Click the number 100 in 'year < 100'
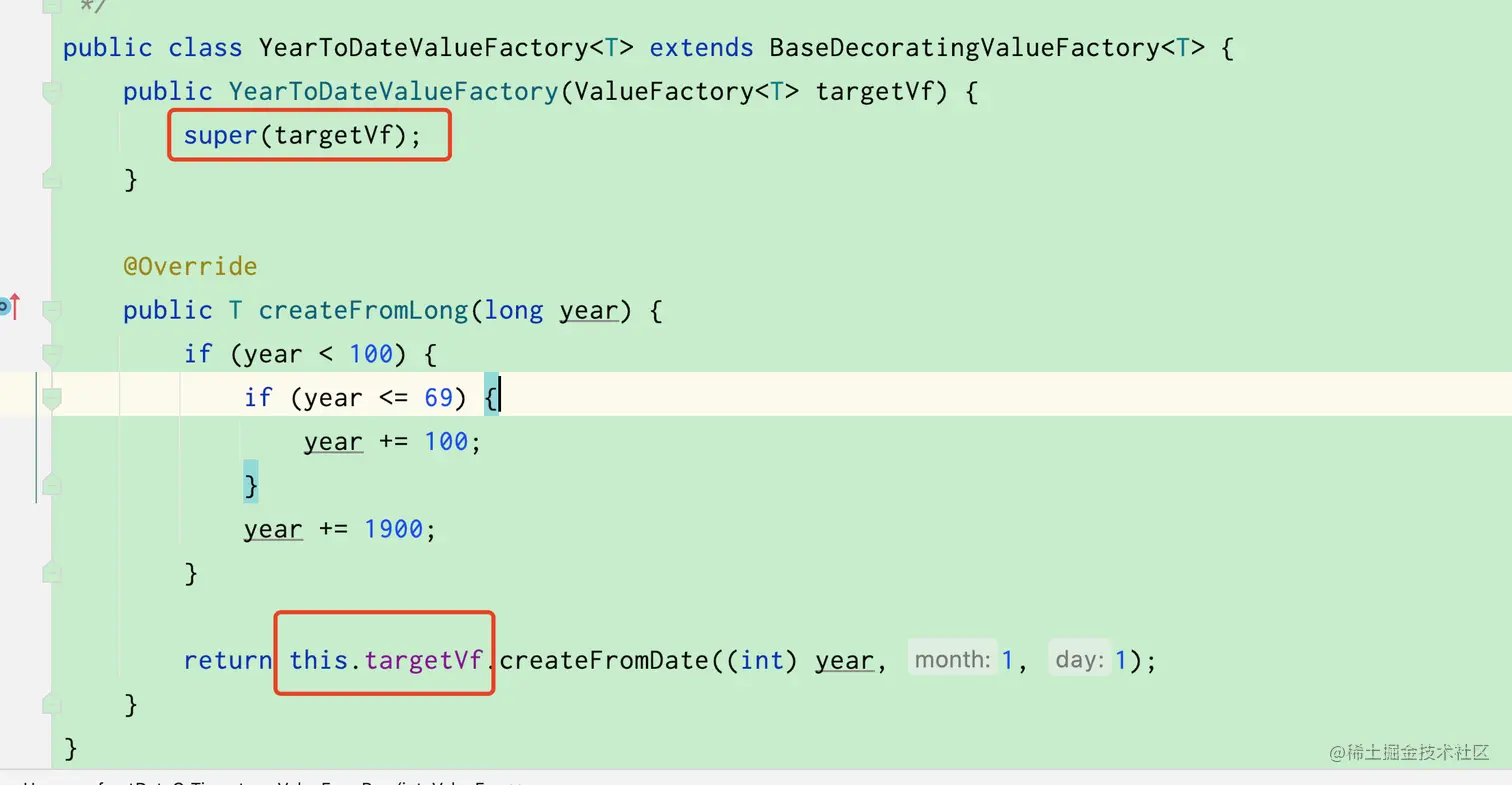This screenshot has width=1512, height=785. (x=371, y=354)
